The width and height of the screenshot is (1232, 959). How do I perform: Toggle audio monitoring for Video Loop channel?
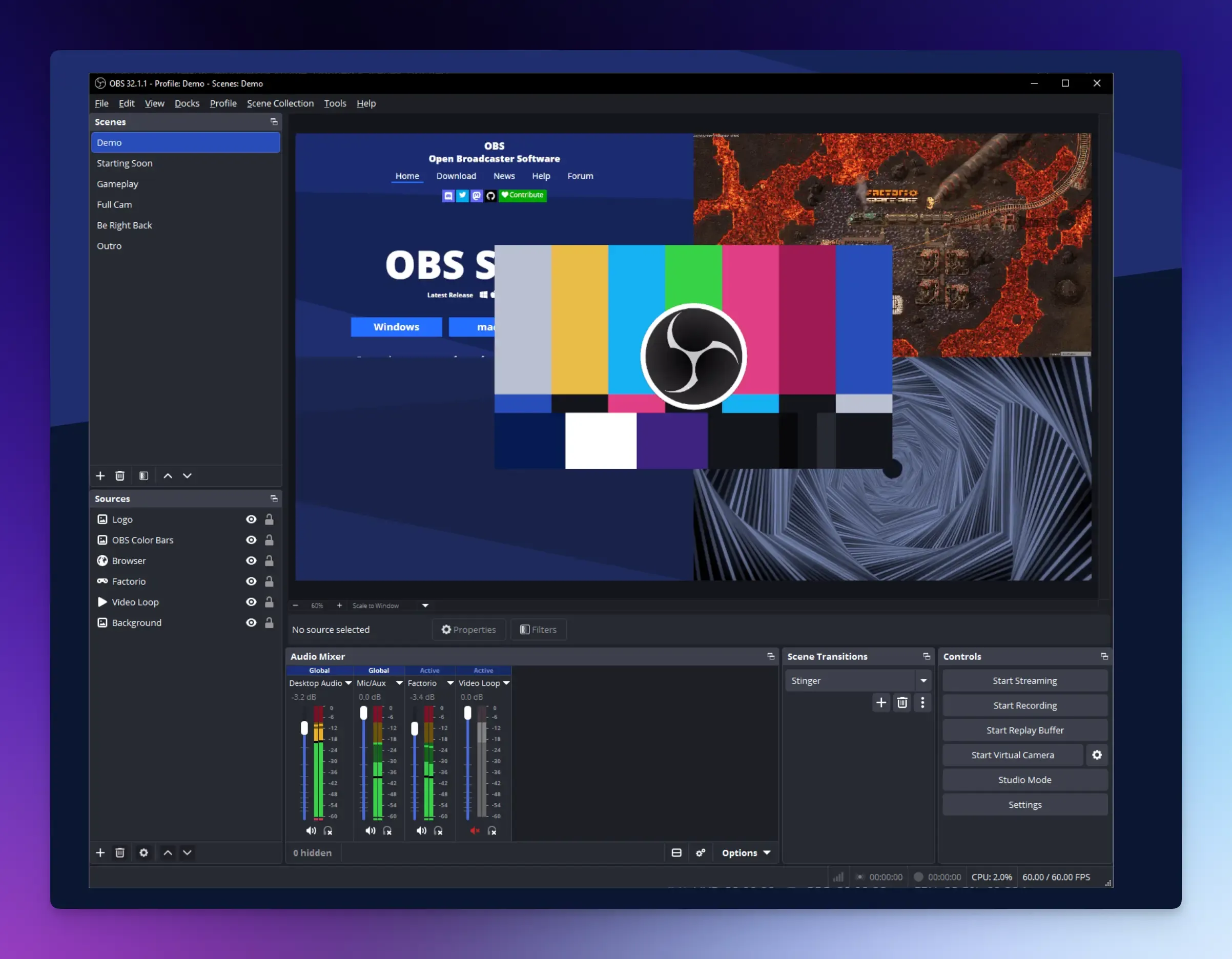[x=492, y=830]
